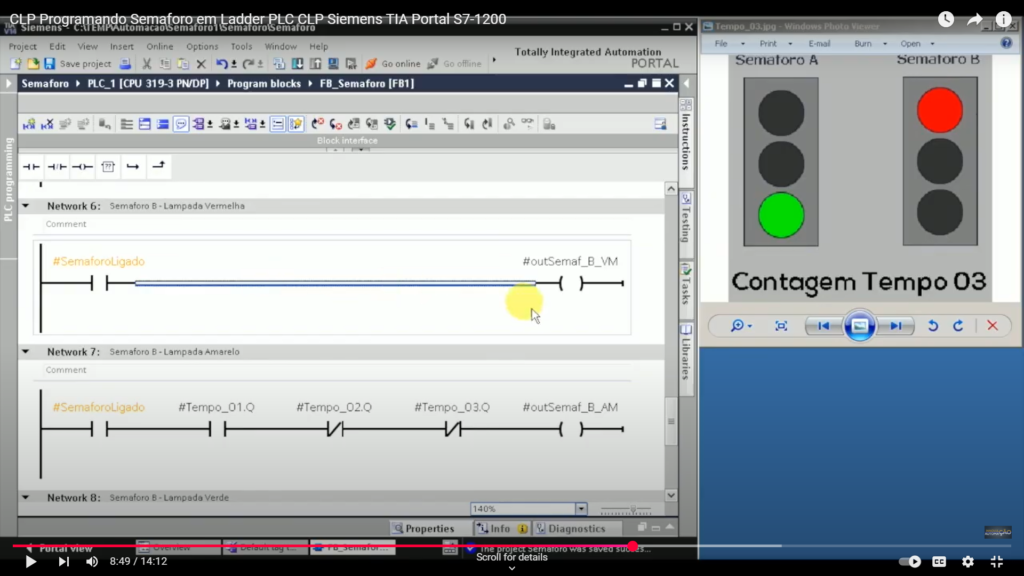
Task: Expand Network 8 with its triangle
Action: pyautogui.click(x=25, y=497)
